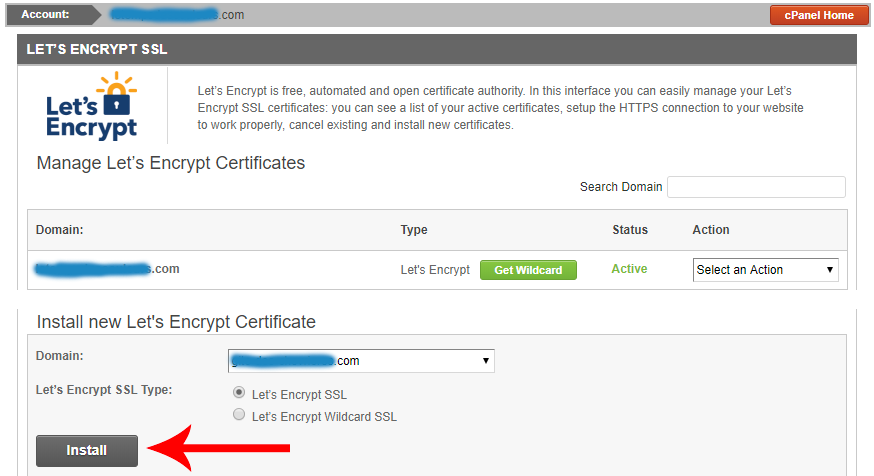The width and height of the screenshot is (874, 476).
Task: Click the Install button
Action: point(87,450)
